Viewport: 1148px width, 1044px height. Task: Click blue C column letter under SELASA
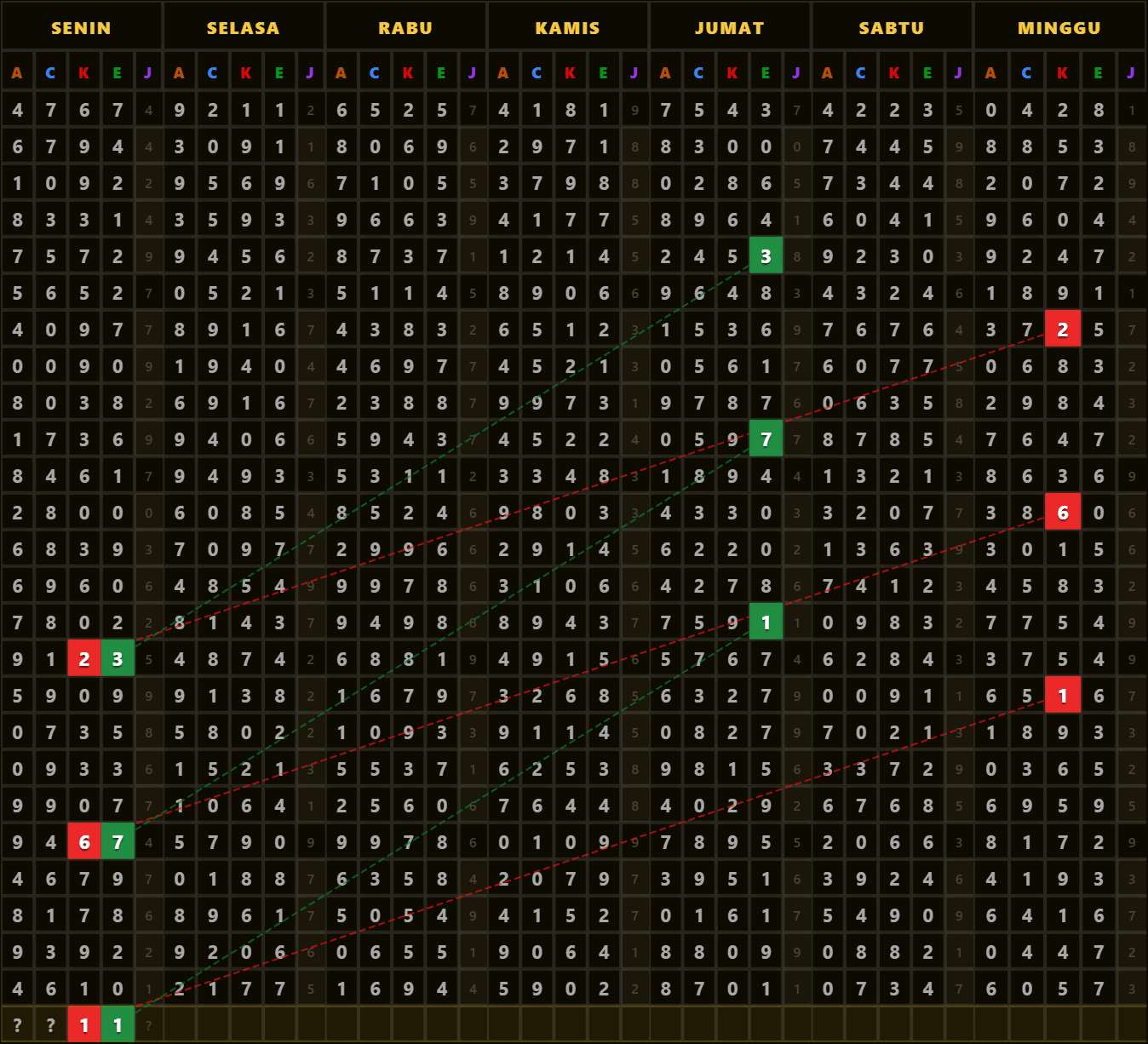pos(212,73)
